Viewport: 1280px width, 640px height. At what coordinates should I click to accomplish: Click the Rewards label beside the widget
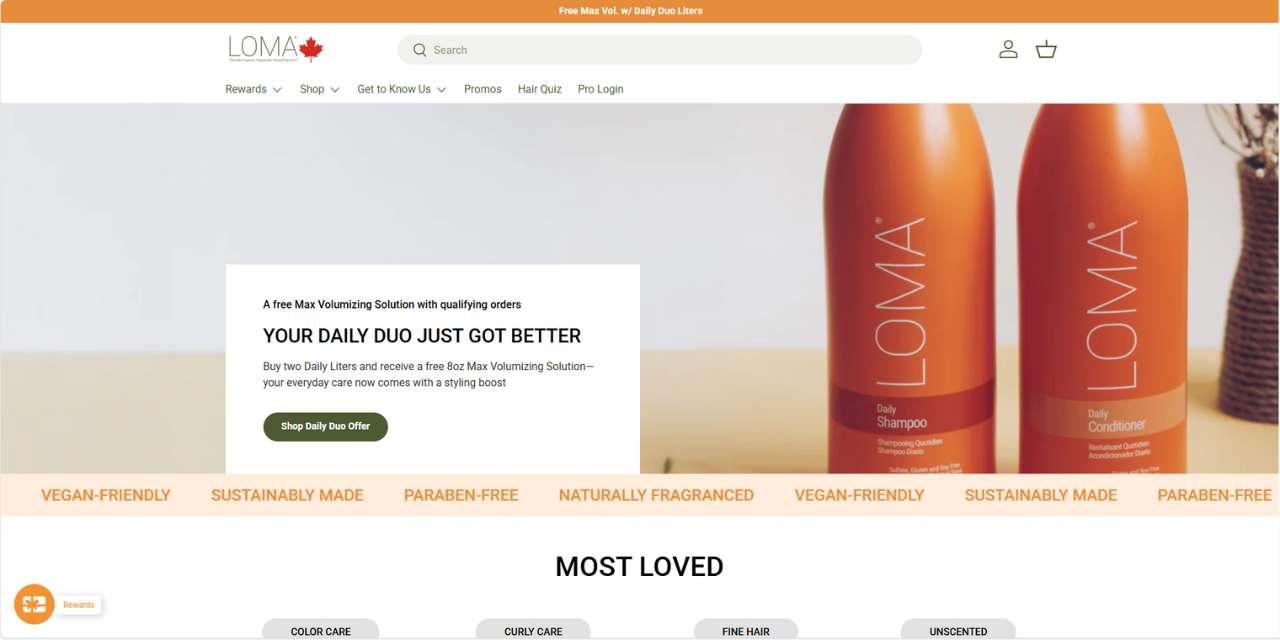pyautogui.click(x=79, y=605)
